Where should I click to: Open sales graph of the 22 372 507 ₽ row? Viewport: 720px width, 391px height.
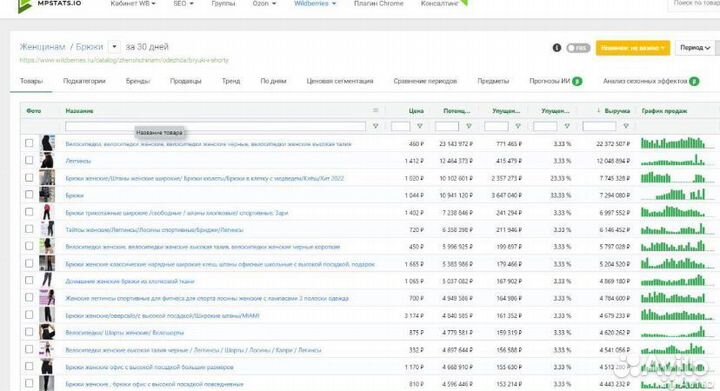coord(673,143)
